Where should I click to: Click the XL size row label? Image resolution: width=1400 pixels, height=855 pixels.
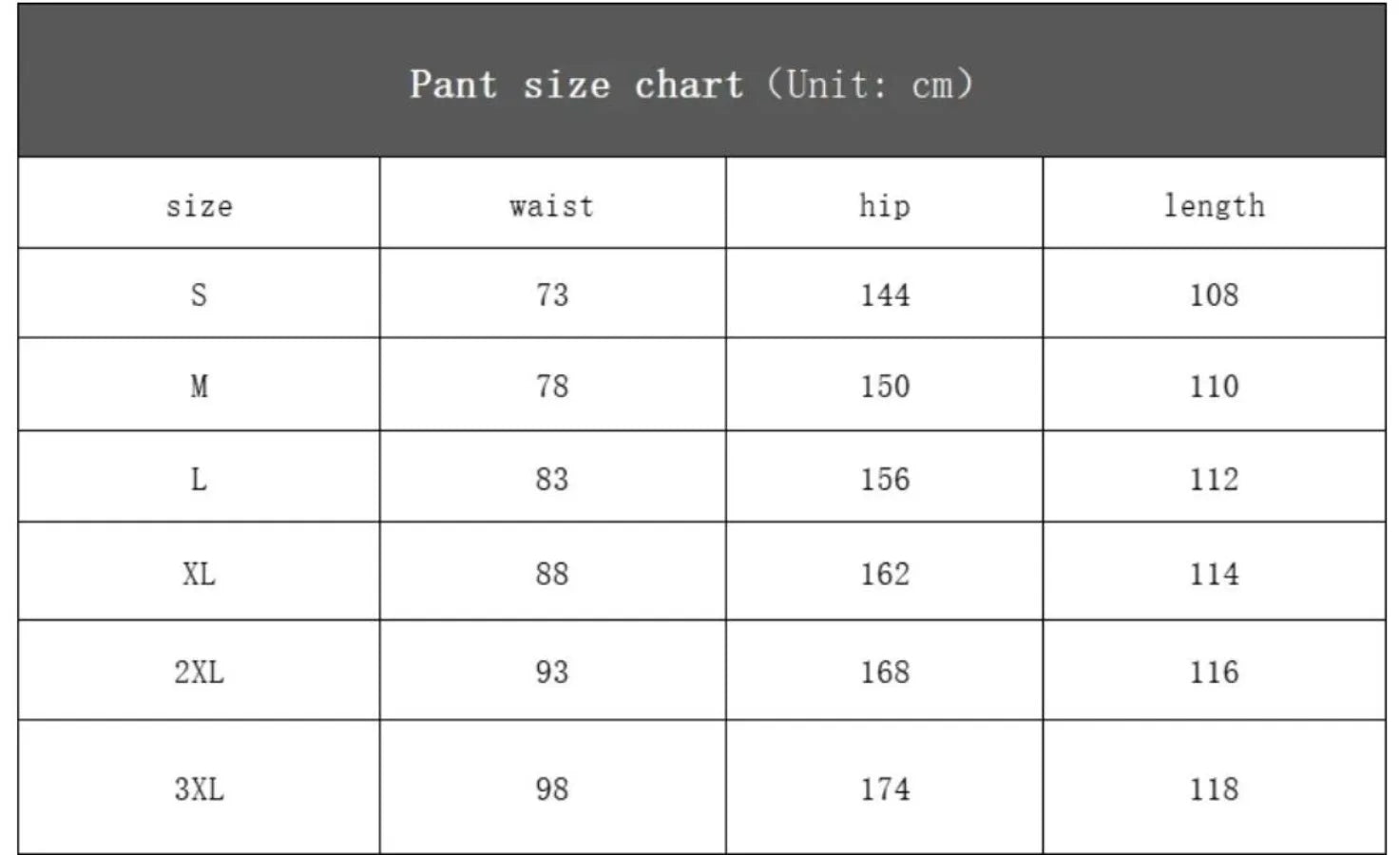pos(199,574)
